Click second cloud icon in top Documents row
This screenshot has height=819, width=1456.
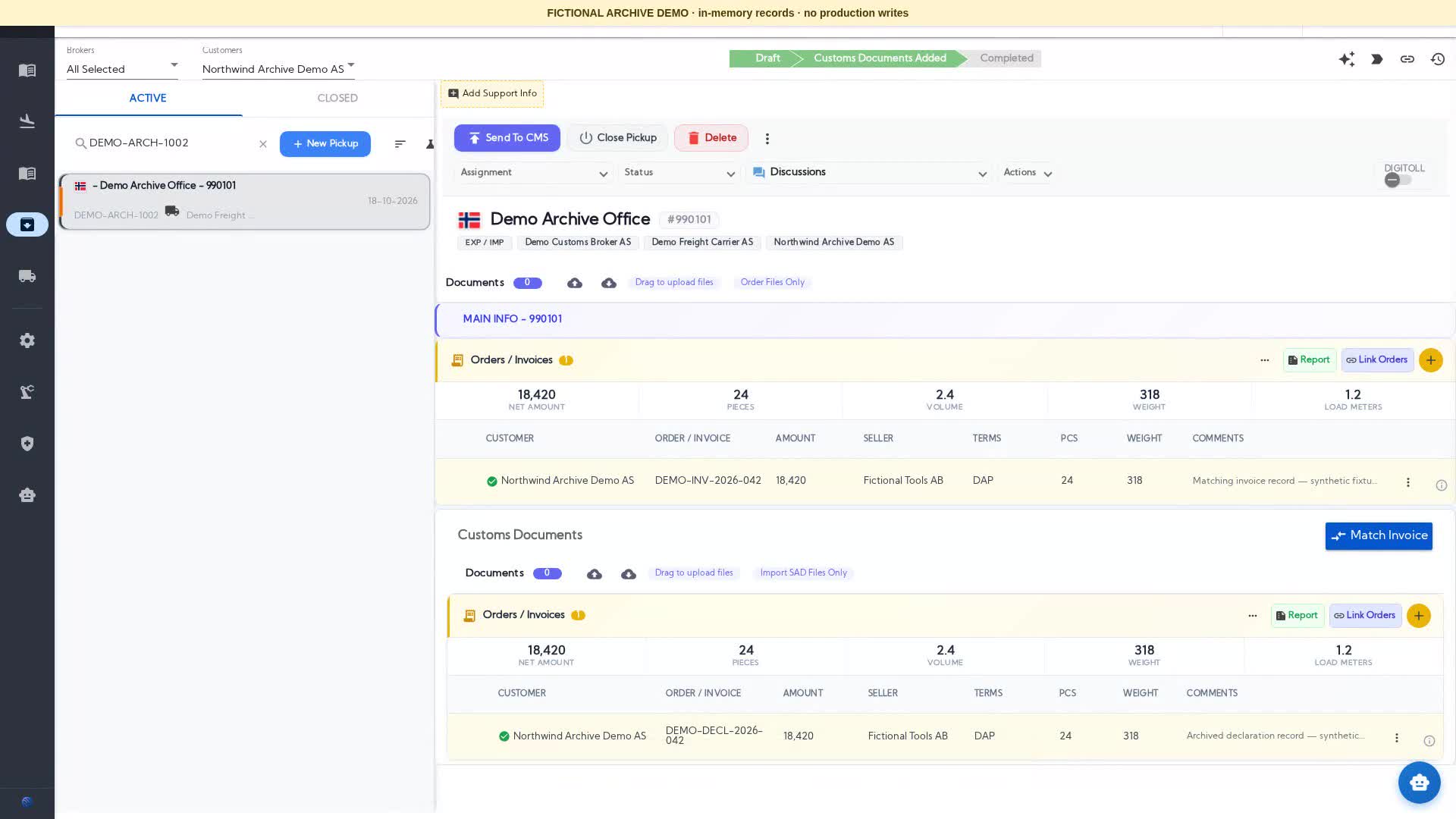point(609,283)
